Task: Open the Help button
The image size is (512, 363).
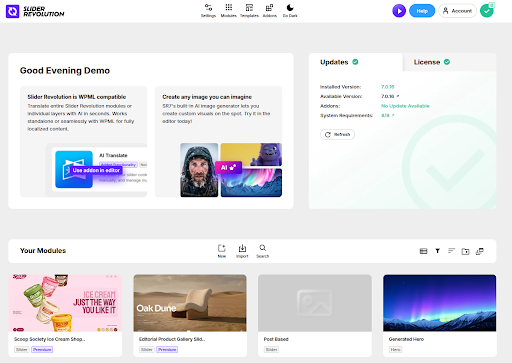Action: click(422, 11)
